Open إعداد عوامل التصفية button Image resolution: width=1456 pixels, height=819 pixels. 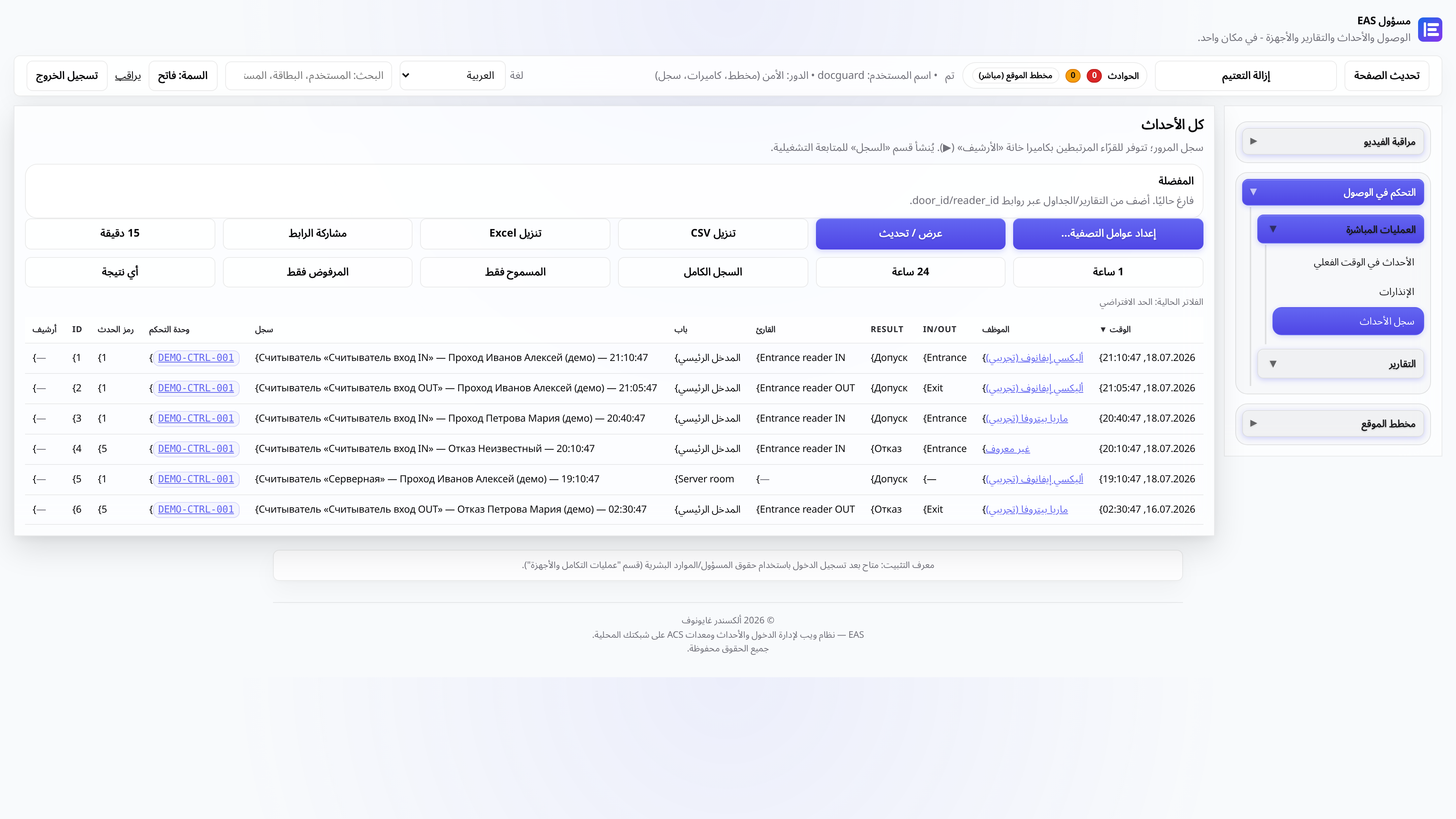[x=1108, y=234]
